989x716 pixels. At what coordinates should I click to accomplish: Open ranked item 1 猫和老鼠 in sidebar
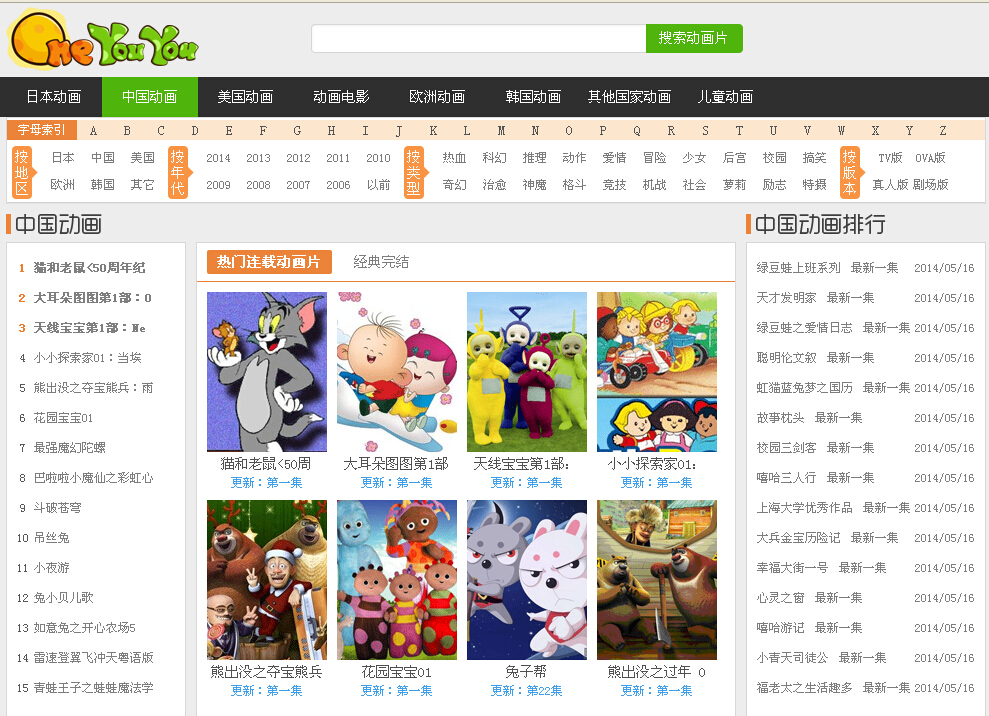click(x=90, y=268)
